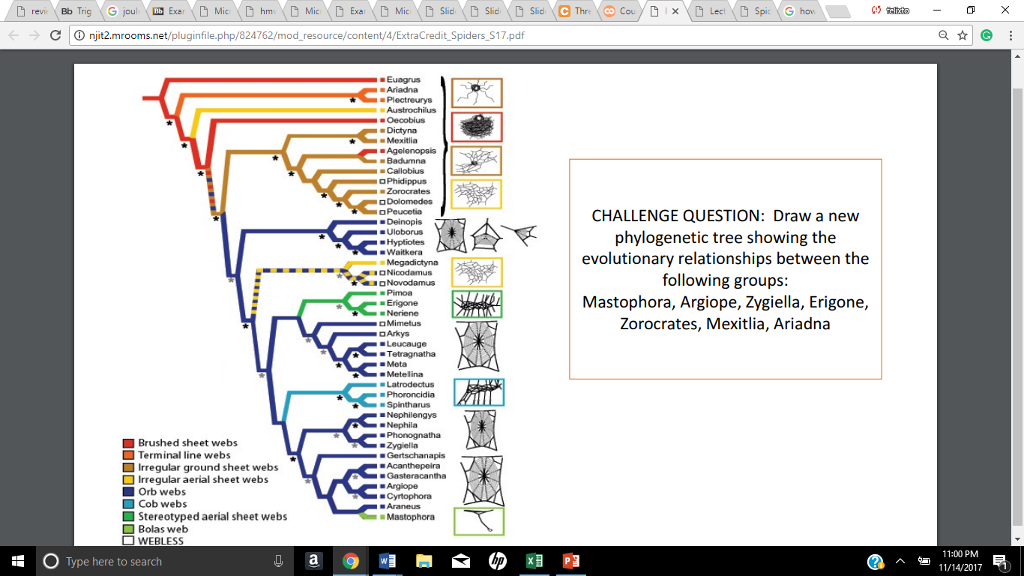The image size is (1024, 576).
Task: Reload the page using the refresh icon
Action: coord(56,35)
